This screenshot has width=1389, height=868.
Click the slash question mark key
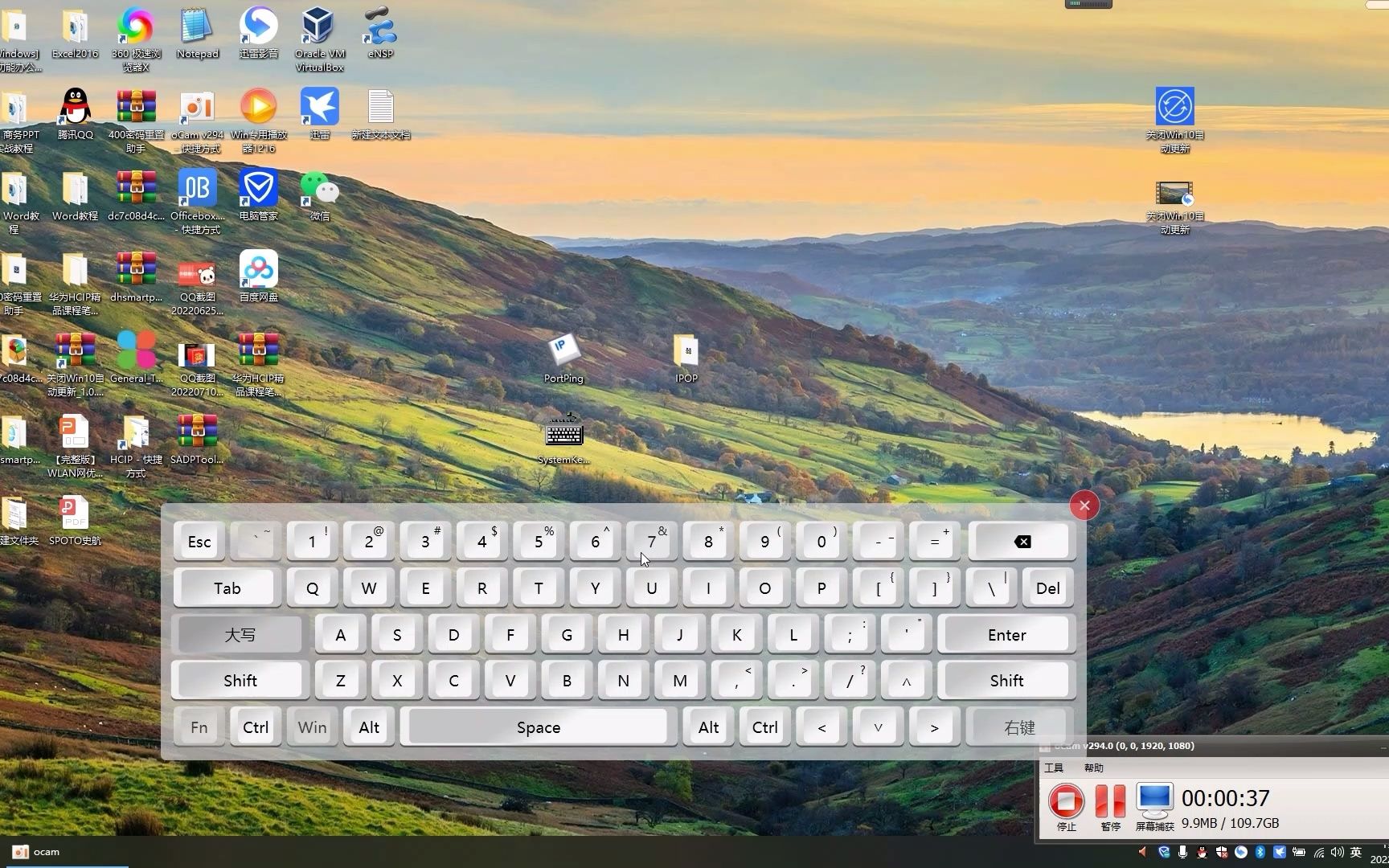click(x=850, y=681)
